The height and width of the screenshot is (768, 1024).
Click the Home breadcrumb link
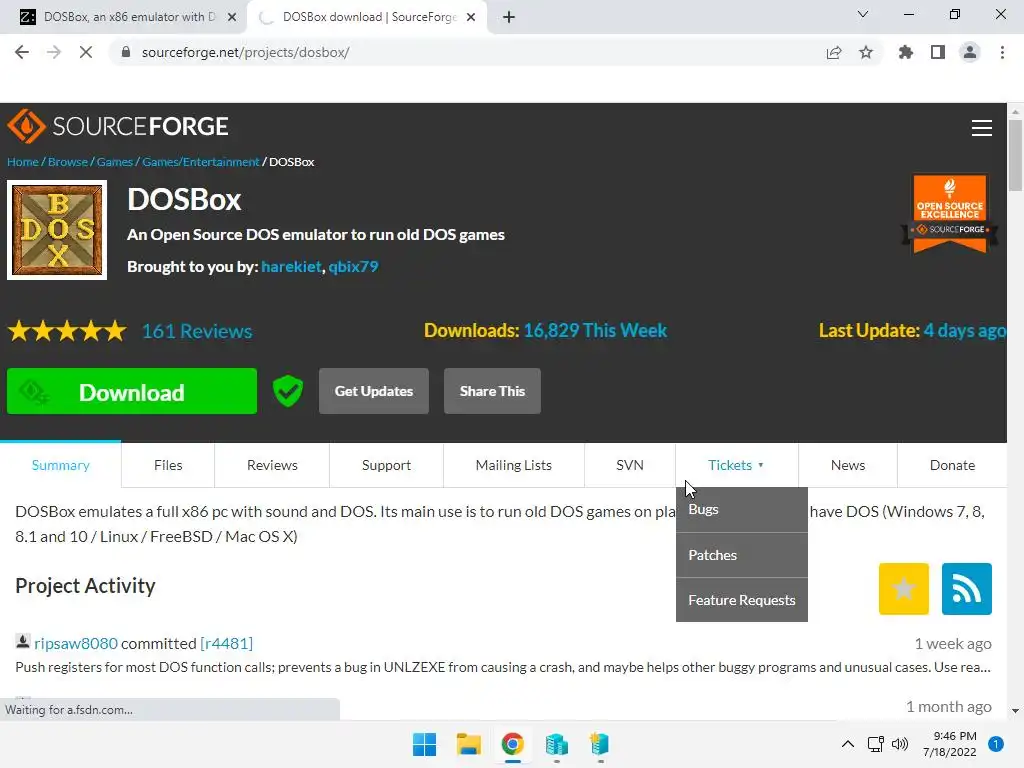pos(23,162)
